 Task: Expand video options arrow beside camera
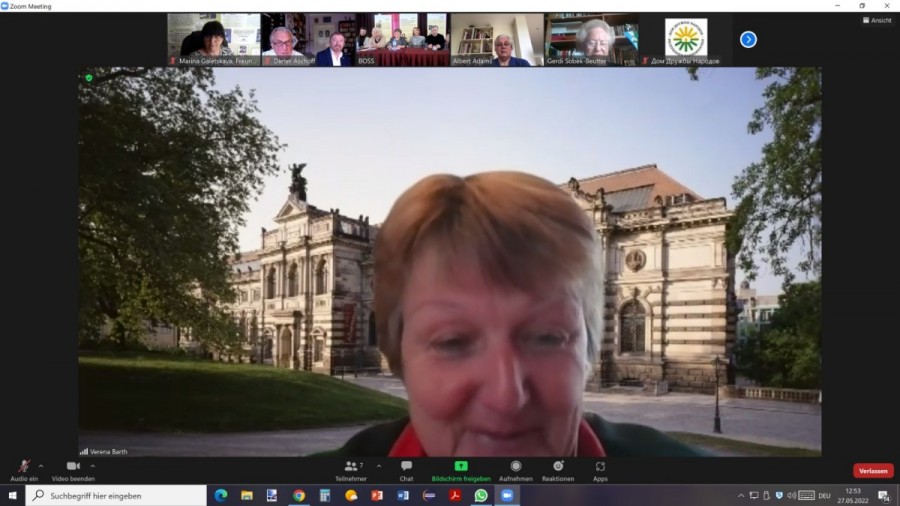[93, 465]
